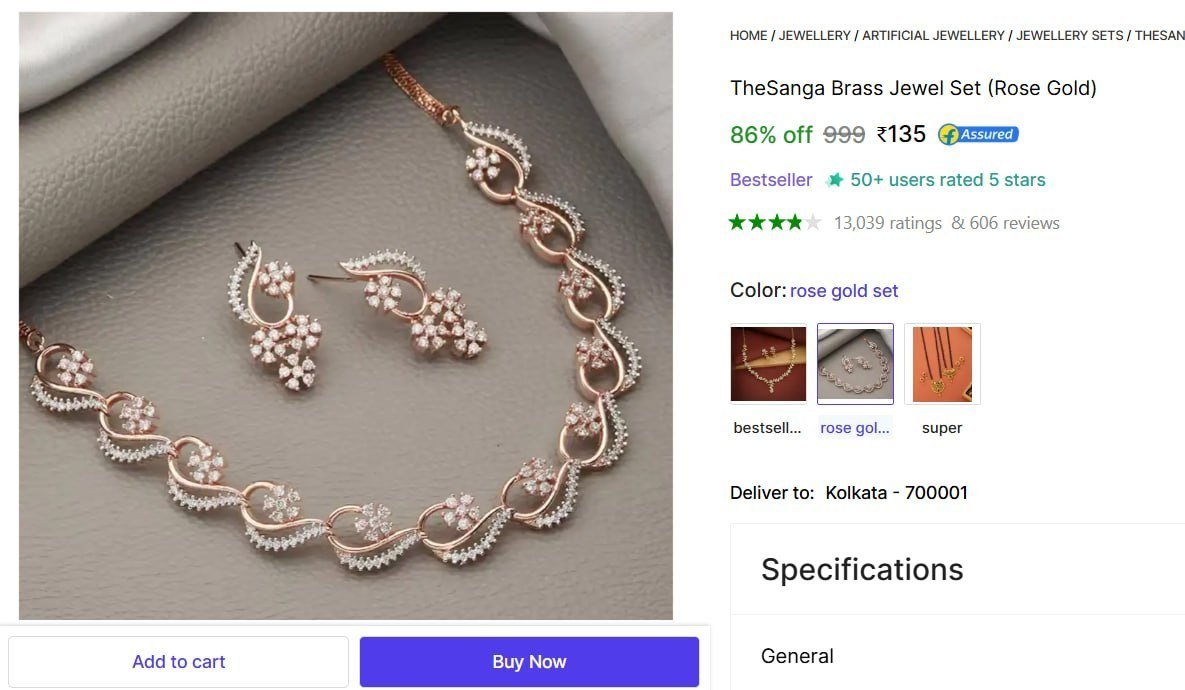The image size is (1185, 690).
Task: Expand the General specifications group
Action: coord(797,656)
